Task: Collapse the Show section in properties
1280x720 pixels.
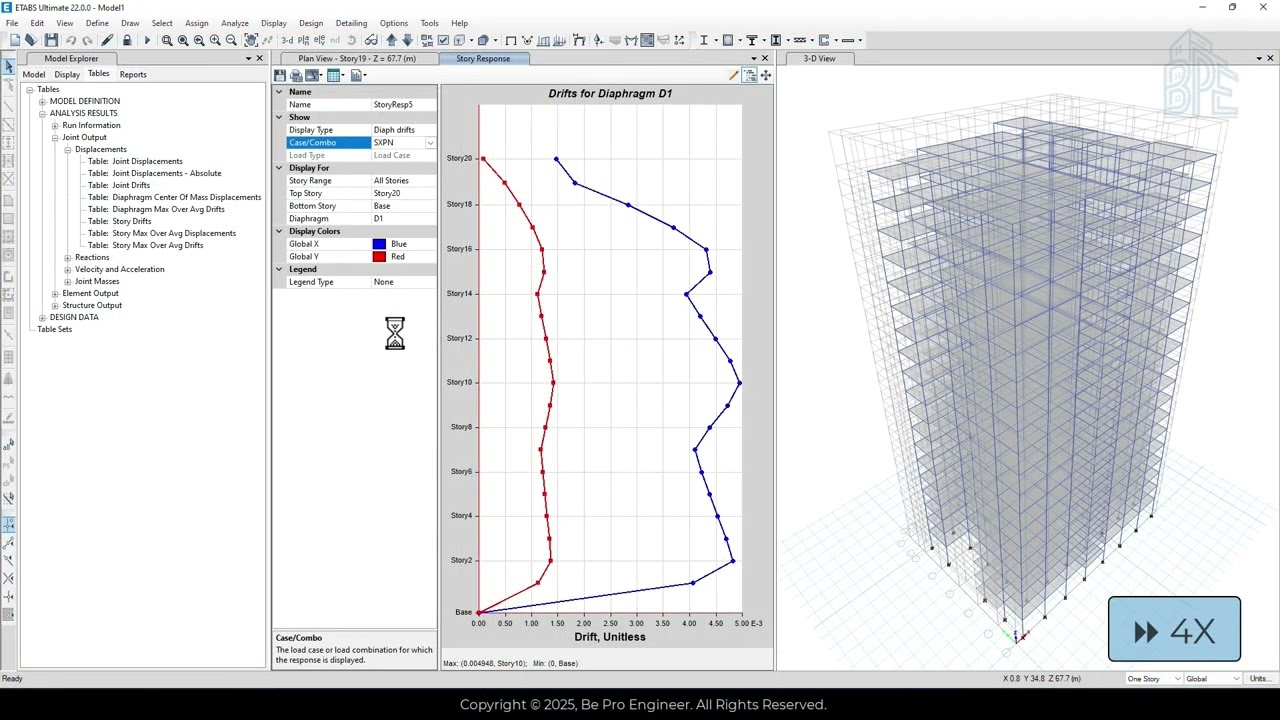Action: 280,117
